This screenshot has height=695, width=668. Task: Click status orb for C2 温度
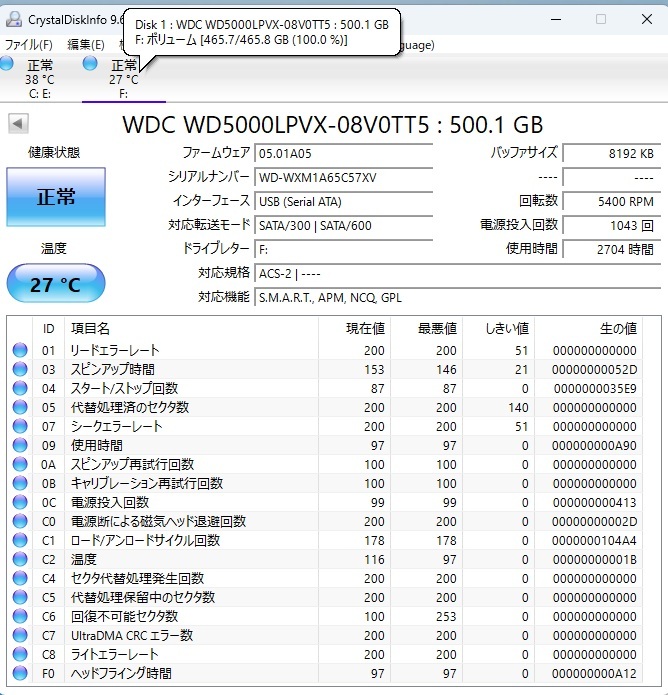[x=20, y=559]
